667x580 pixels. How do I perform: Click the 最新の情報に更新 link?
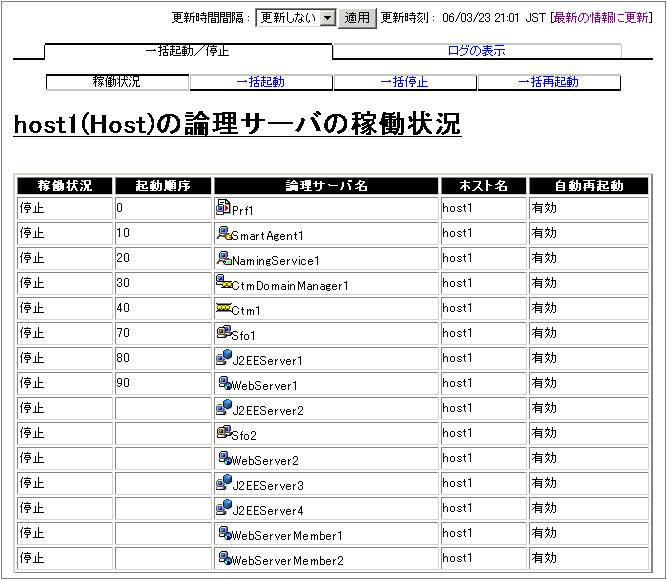click(601, 17)
